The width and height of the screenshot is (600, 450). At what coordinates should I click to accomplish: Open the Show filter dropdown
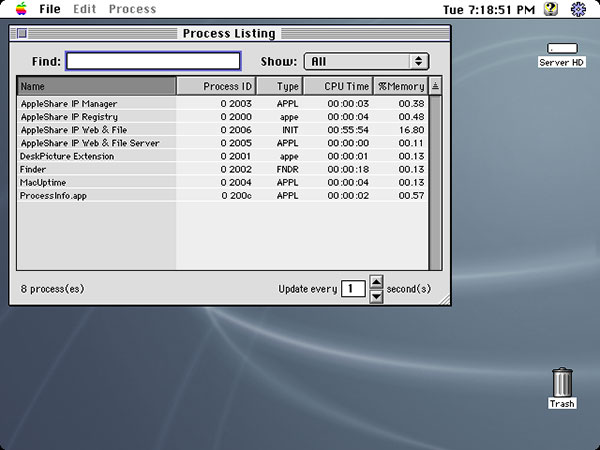pyautogui.click(x=366, y=61)
